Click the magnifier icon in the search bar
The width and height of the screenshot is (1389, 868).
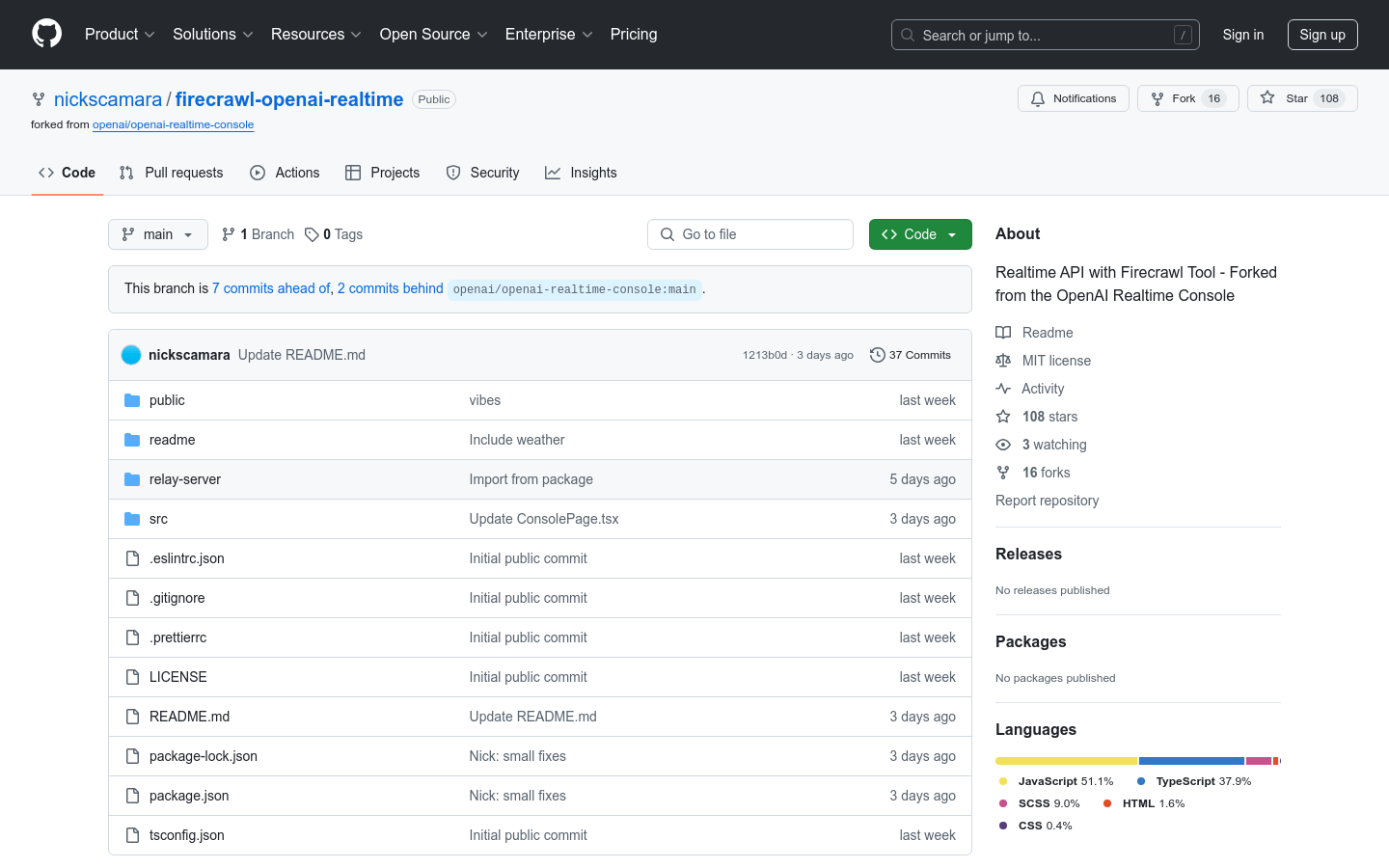(x=908, y=35)
